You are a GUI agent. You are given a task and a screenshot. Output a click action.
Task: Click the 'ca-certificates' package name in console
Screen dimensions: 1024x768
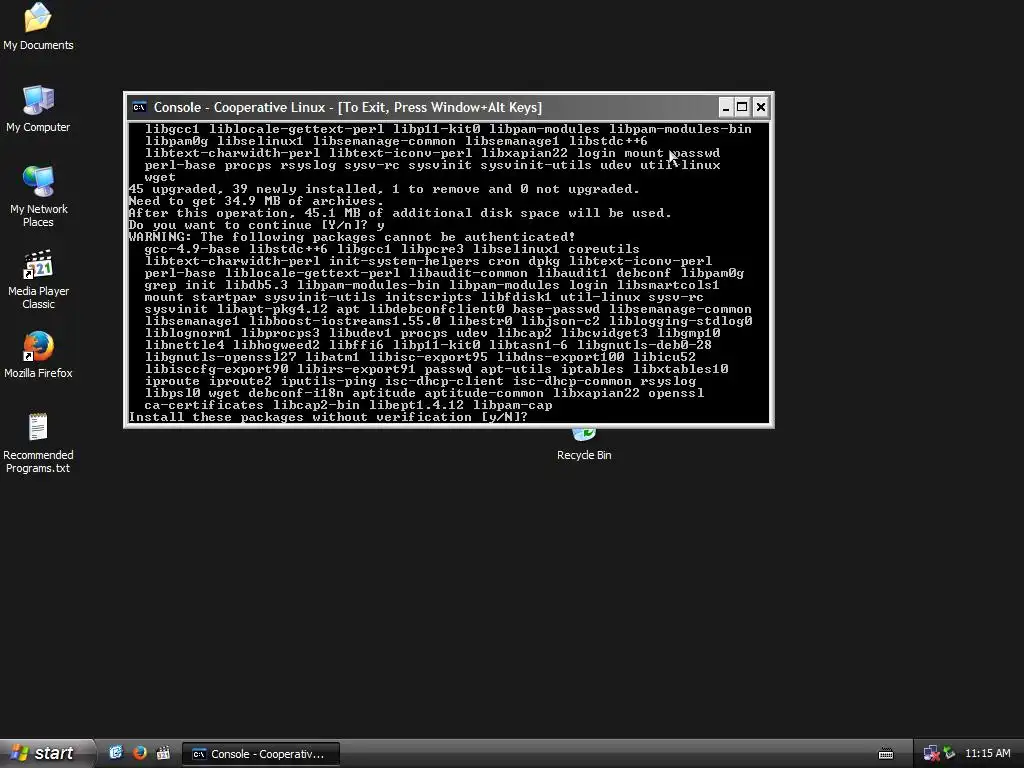tap(204, 406)
